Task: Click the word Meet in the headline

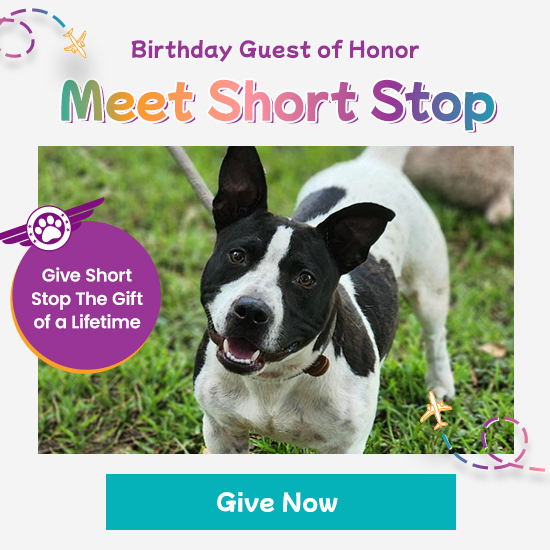Action: coord(127,101)
